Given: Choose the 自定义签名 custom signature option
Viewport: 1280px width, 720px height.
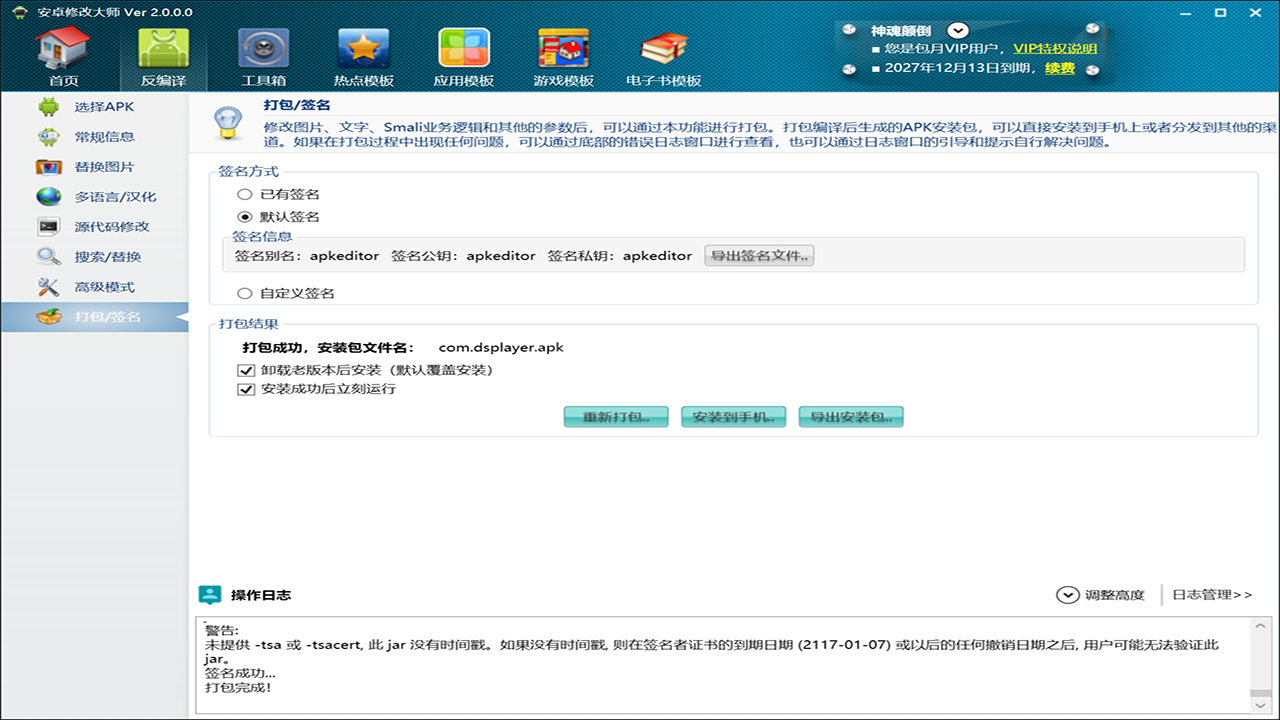Looking at the screenshot, I should click(244, 292).
